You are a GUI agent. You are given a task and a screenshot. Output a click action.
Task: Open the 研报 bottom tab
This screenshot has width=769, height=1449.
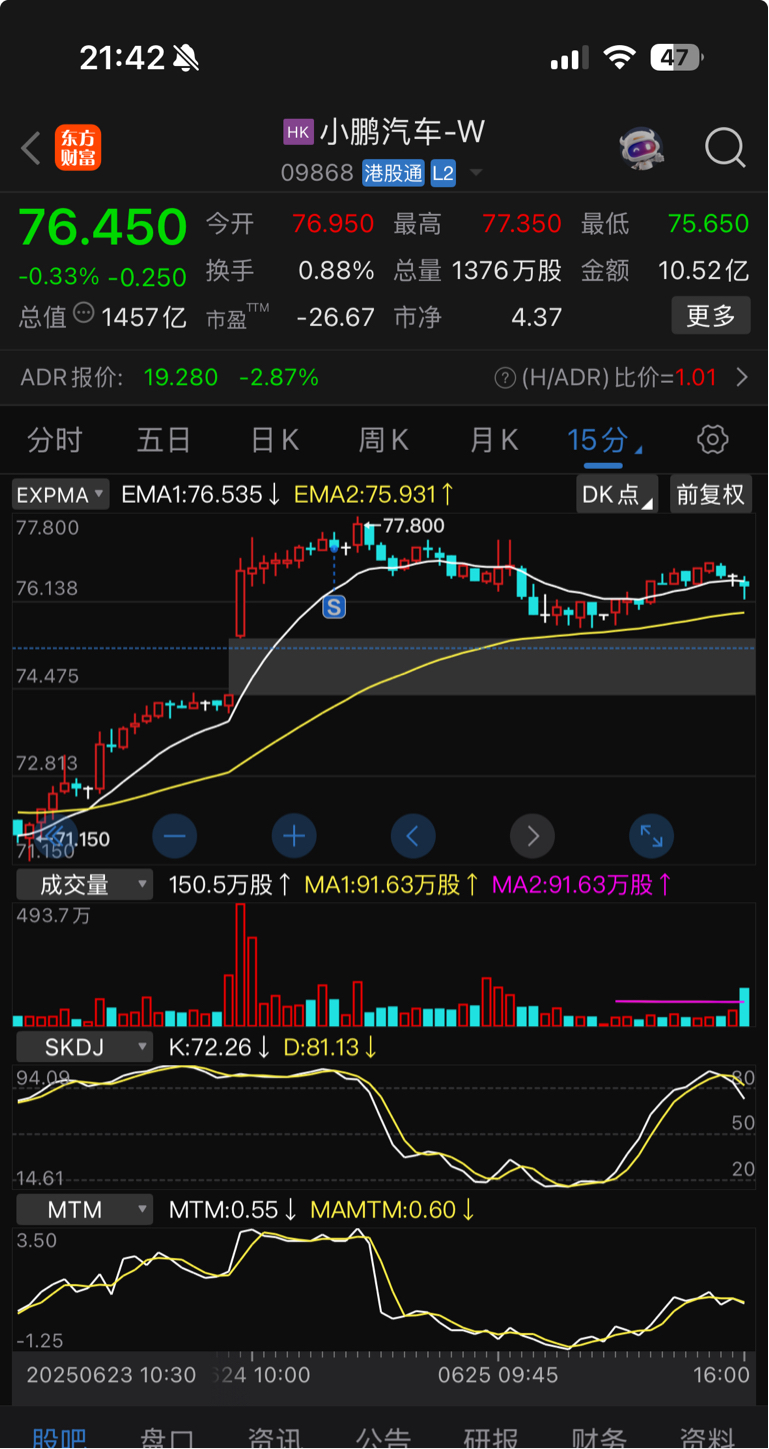pyautogui.click(x=491, y=1437)
